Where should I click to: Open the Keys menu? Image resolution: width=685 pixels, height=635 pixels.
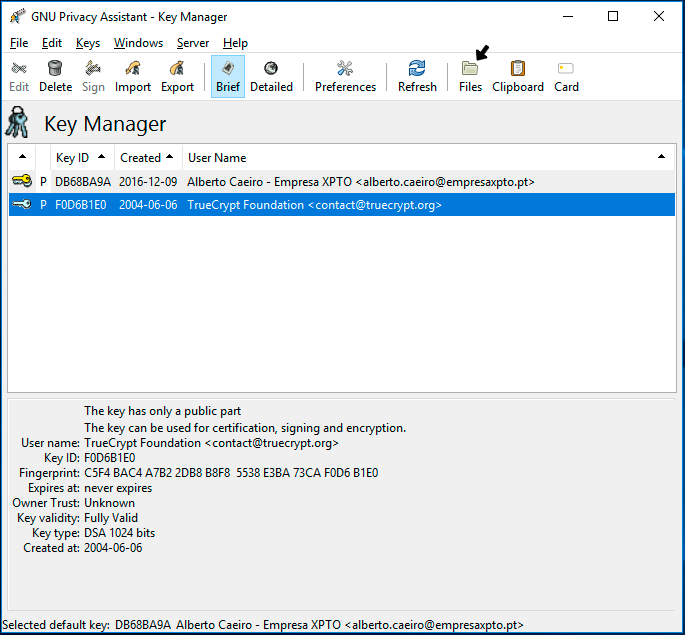88,43
